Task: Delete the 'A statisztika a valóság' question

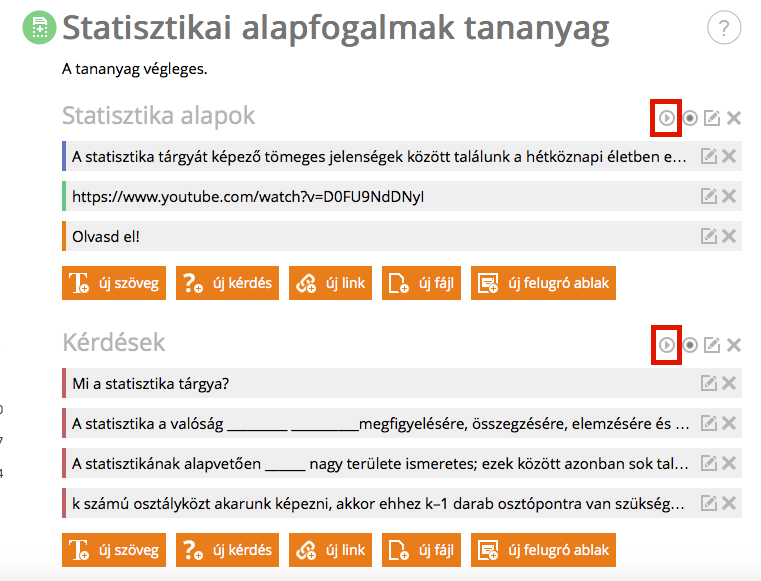Action: coord(729,423)
